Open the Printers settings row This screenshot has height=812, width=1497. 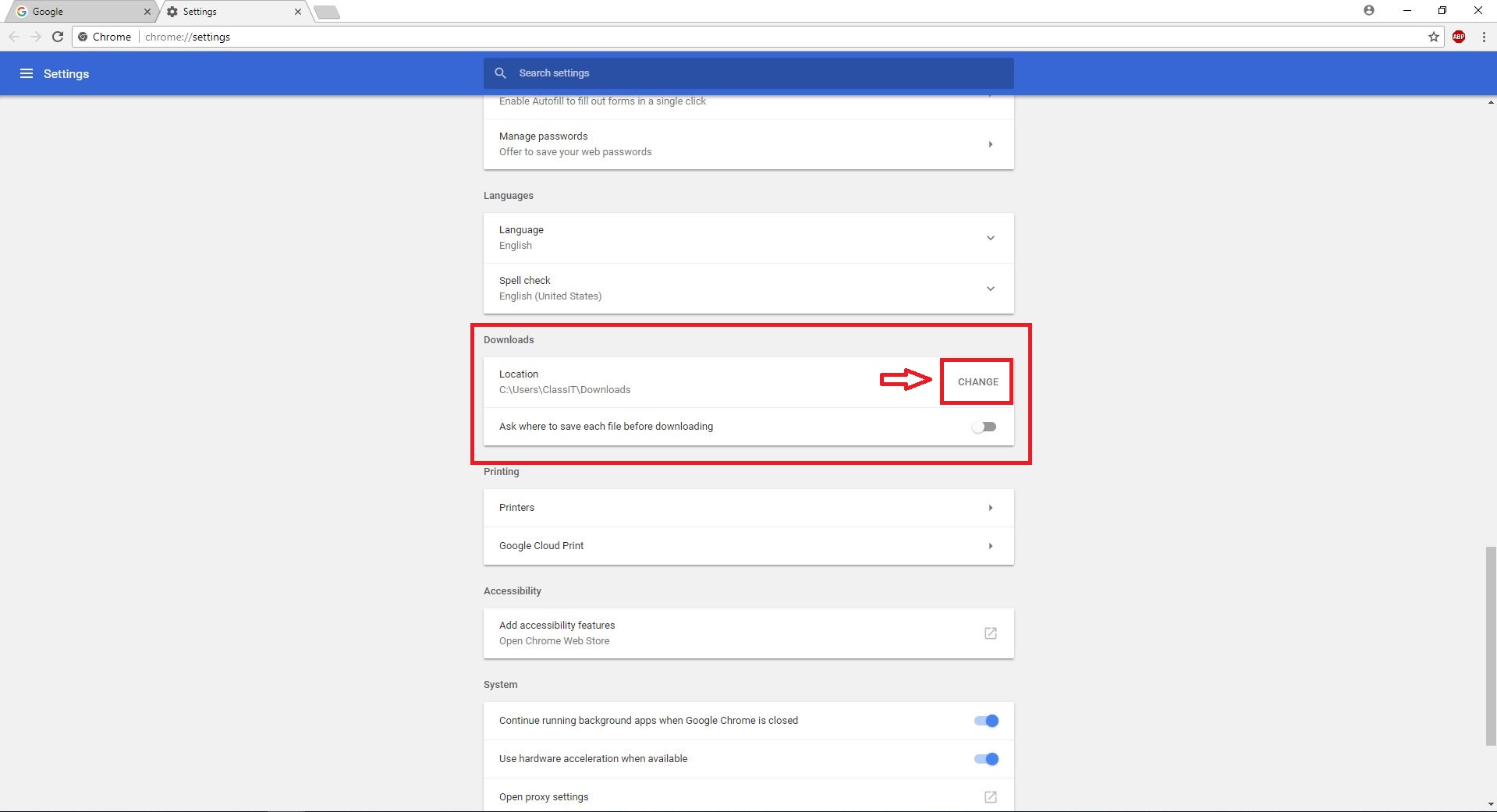(x=748, y=508)
